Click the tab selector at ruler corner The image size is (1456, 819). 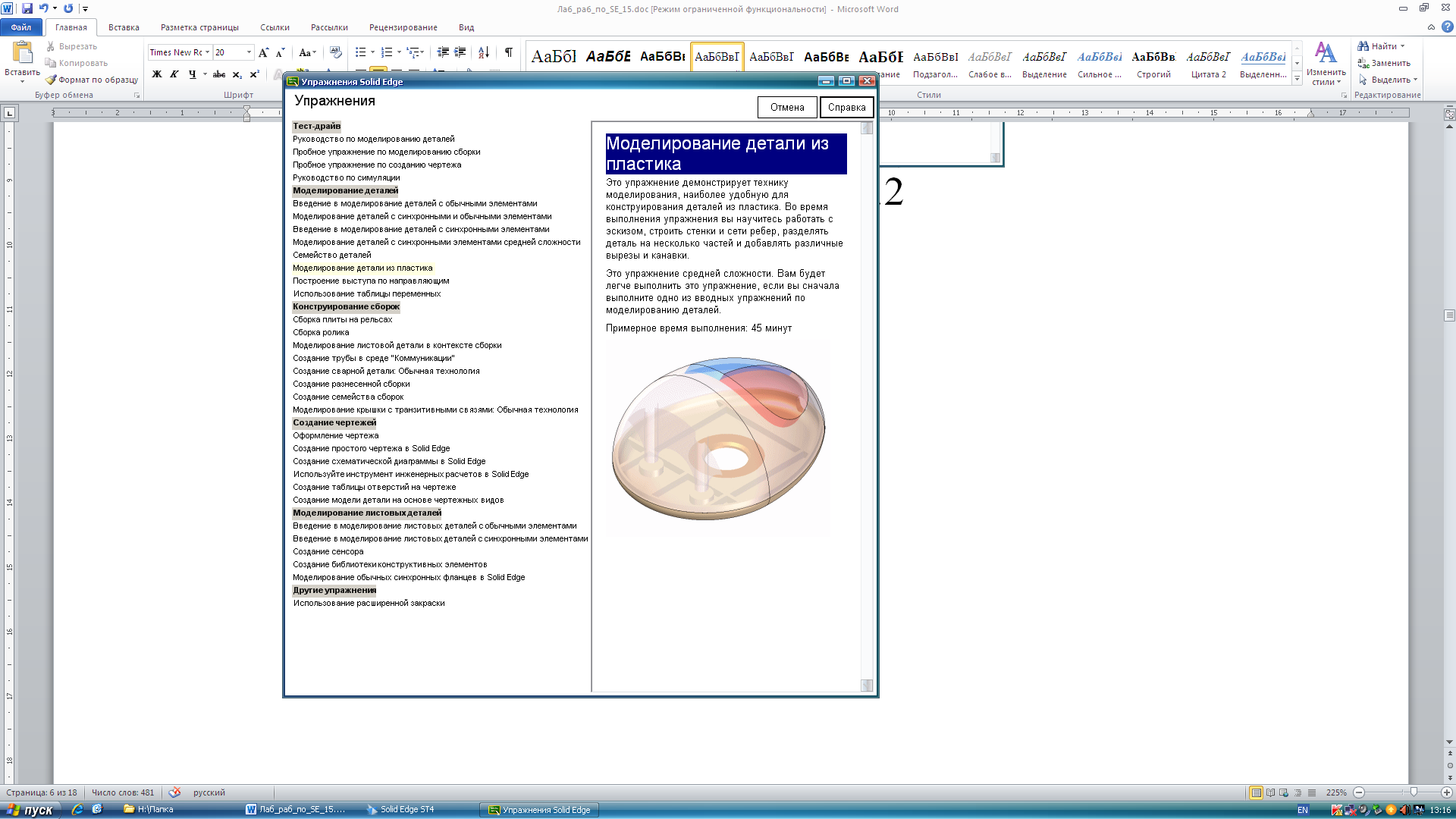[x=10, y=113]
